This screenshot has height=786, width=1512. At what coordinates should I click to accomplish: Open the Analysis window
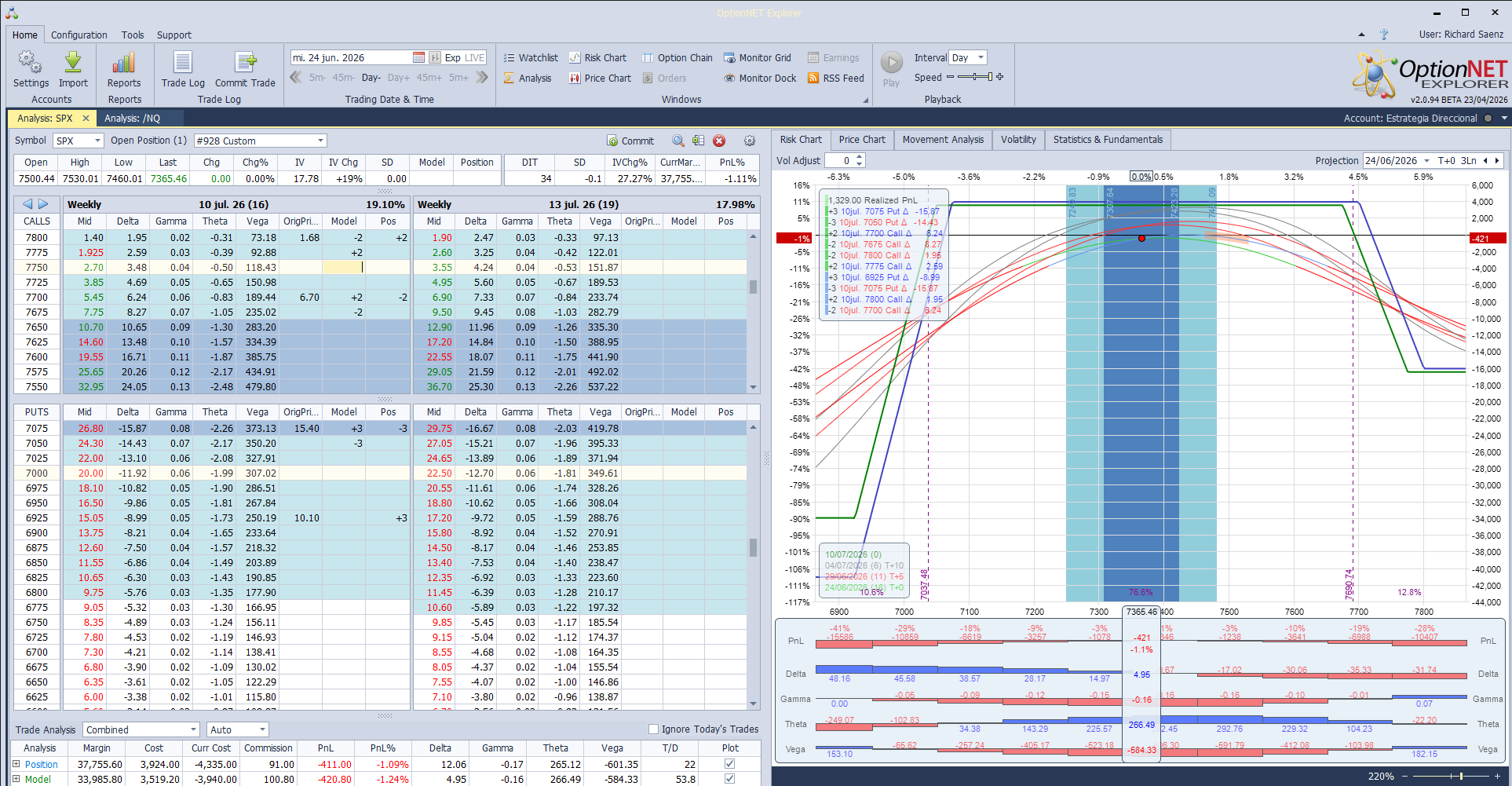[528, 78]
